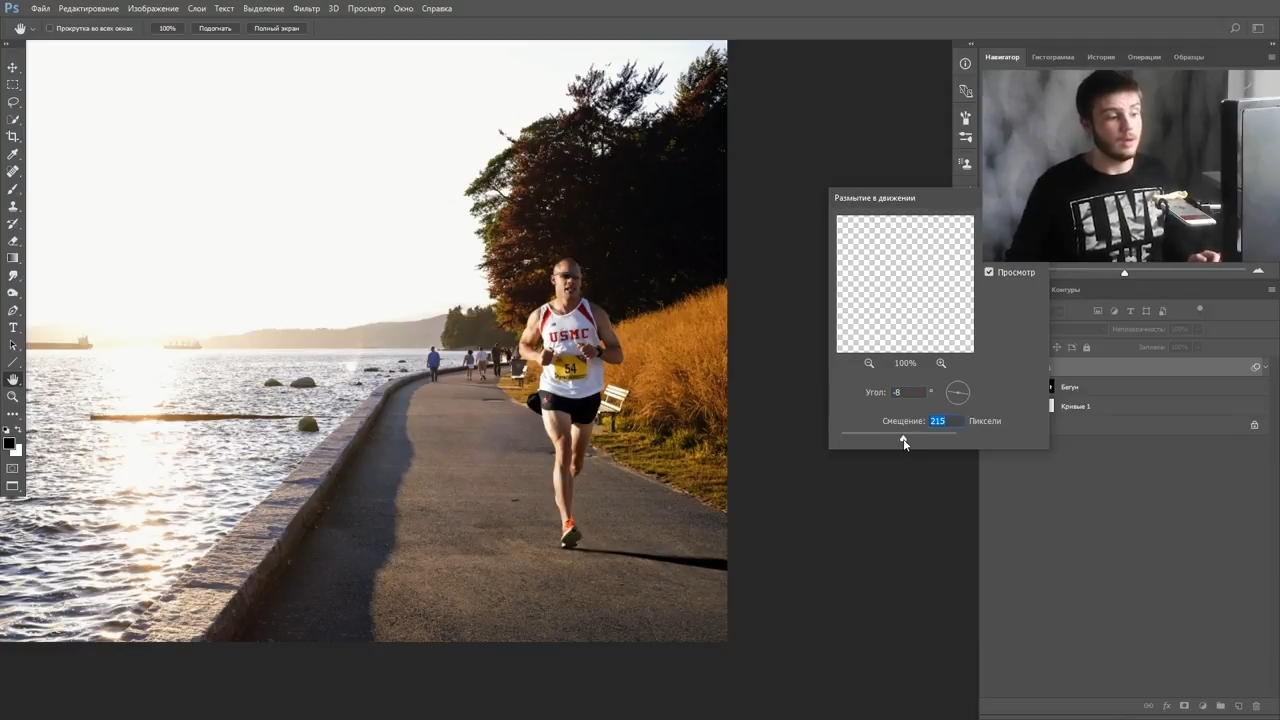Uncheck the Preview (Просмотр) checkbox
Image resolution: width=1280 pixels, height=720 pixels.
point(989,272)
